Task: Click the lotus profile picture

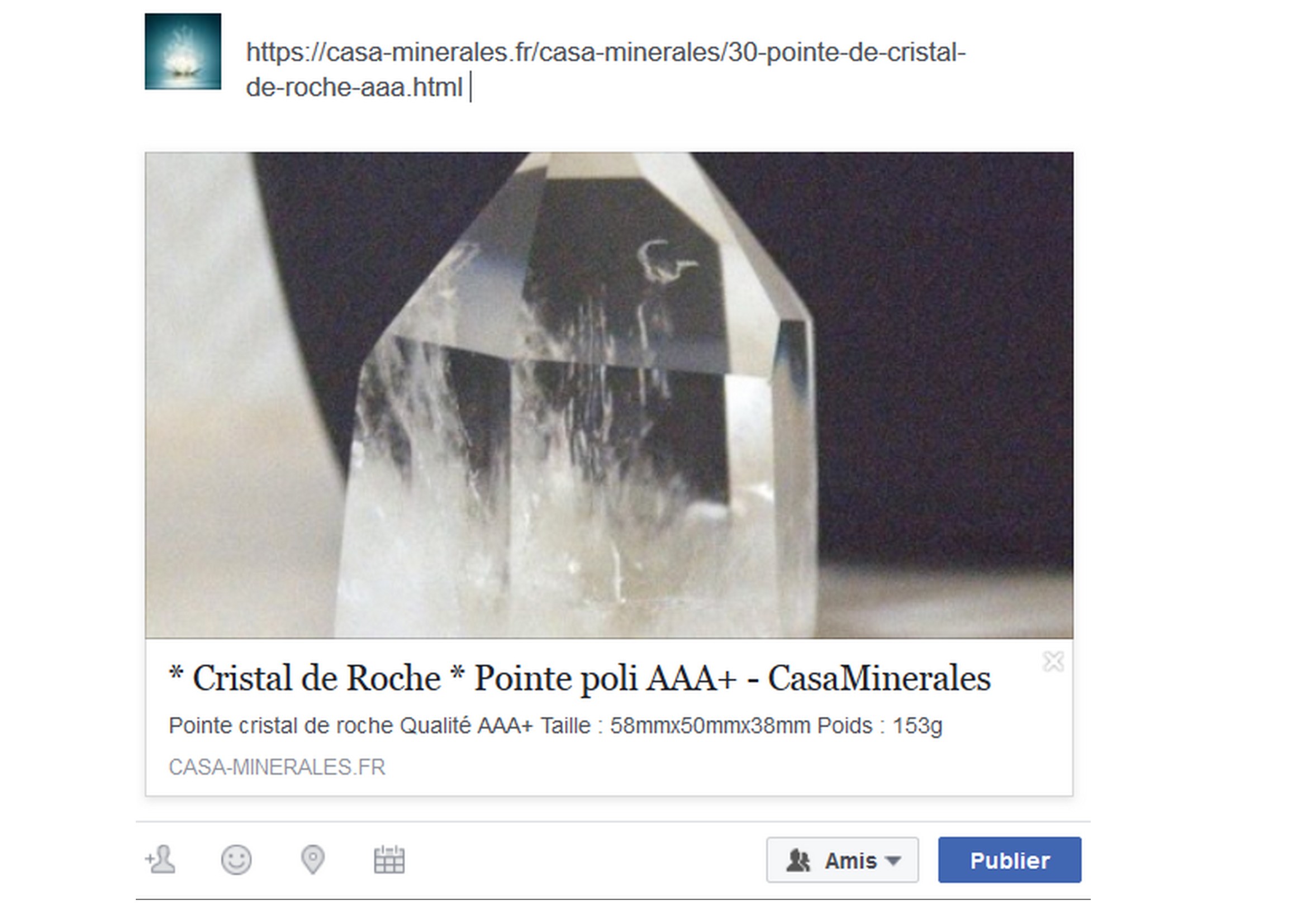Action: [183, 51]
